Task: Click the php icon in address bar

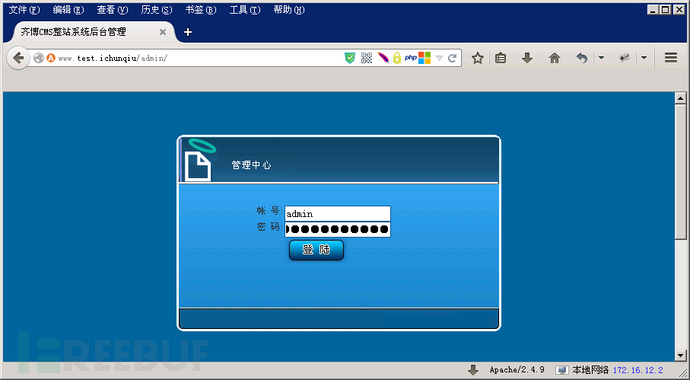Action: pyautogui.click(x=411, y=58)
